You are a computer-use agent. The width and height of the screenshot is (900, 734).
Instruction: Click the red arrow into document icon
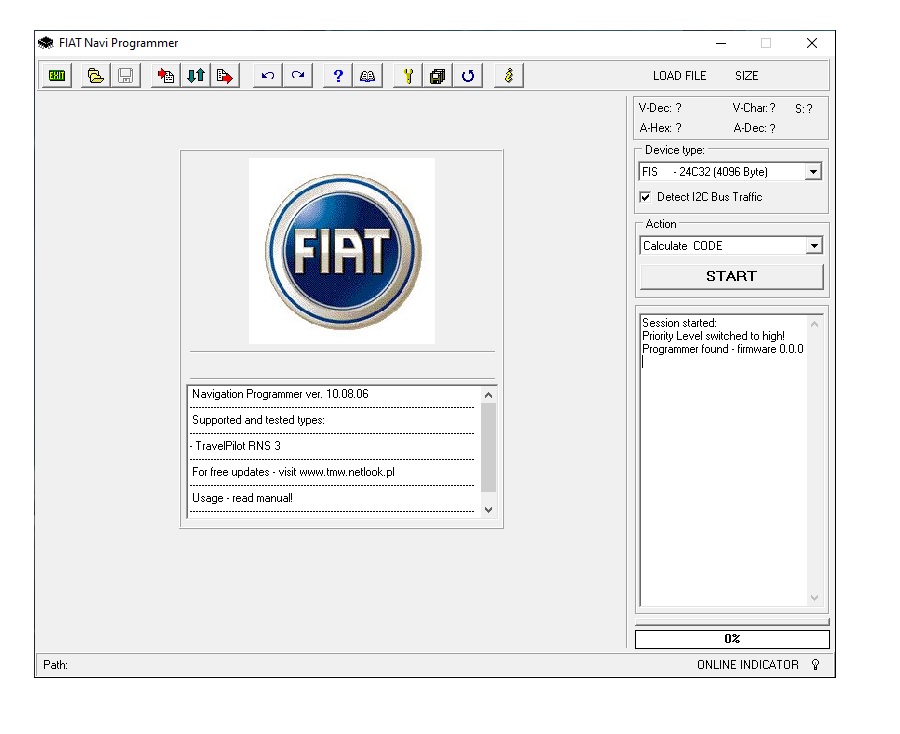point(166,76)
